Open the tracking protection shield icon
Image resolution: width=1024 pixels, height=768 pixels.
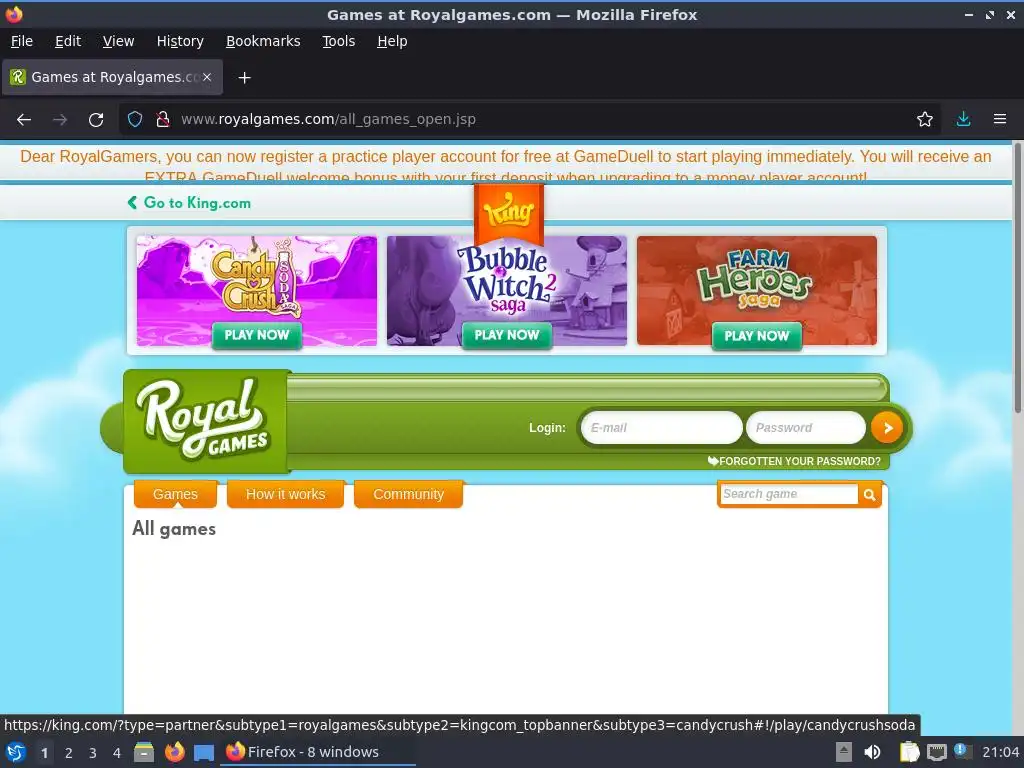click(x=135, y=120)
